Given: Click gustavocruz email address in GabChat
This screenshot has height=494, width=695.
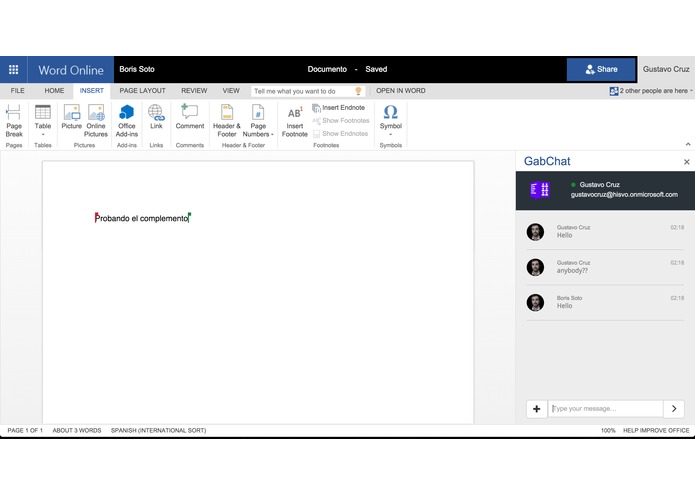Looking at the screenshot, I should click(624, 195).
